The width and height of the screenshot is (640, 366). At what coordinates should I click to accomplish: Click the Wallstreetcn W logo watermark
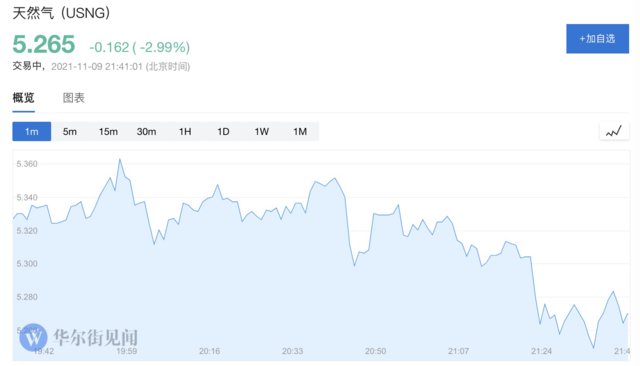[33, 337]
